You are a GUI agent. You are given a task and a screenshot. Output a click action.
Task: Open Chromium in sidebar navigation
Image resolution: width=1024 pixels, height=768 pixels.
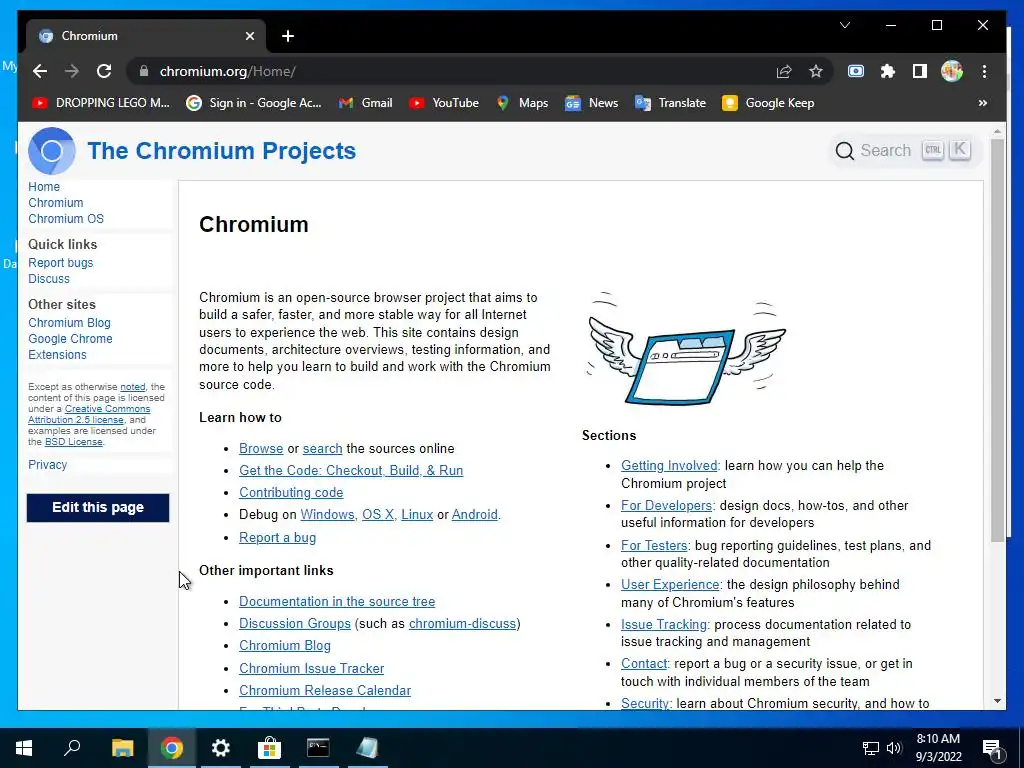point(56,202)
